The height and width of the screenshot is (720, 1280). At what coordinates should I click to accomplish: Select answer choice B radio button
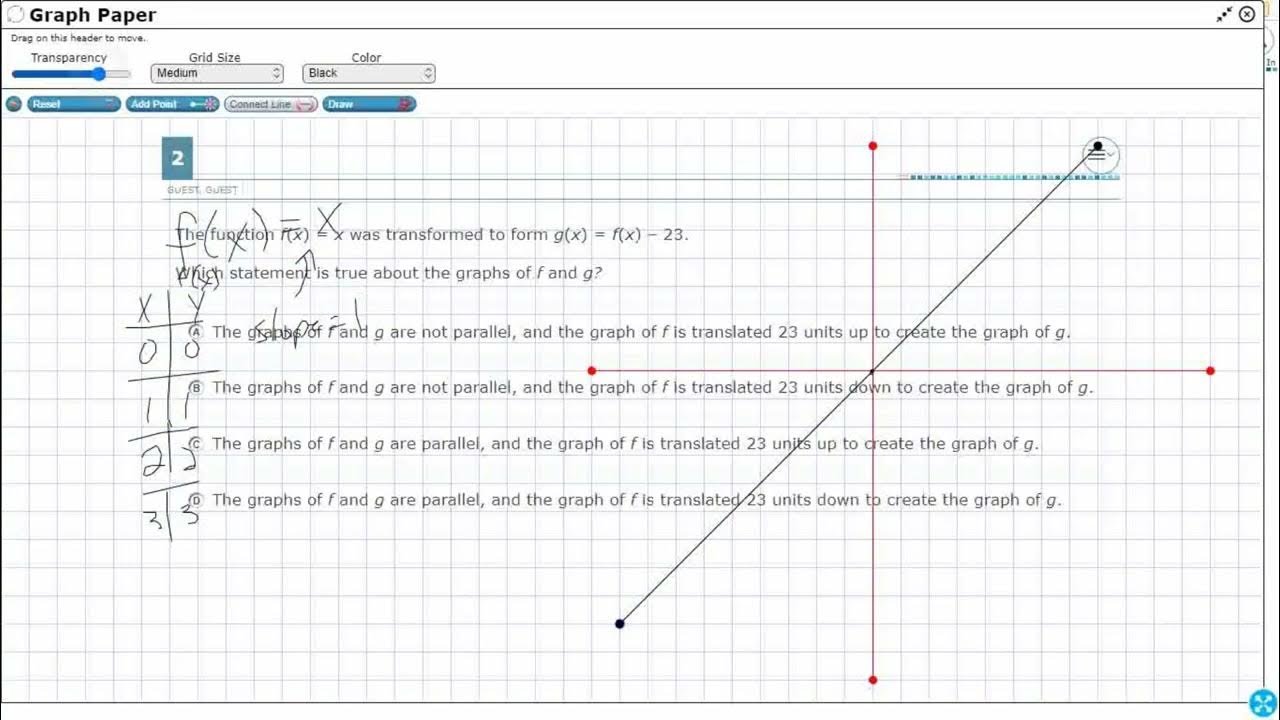click(196, 387)
